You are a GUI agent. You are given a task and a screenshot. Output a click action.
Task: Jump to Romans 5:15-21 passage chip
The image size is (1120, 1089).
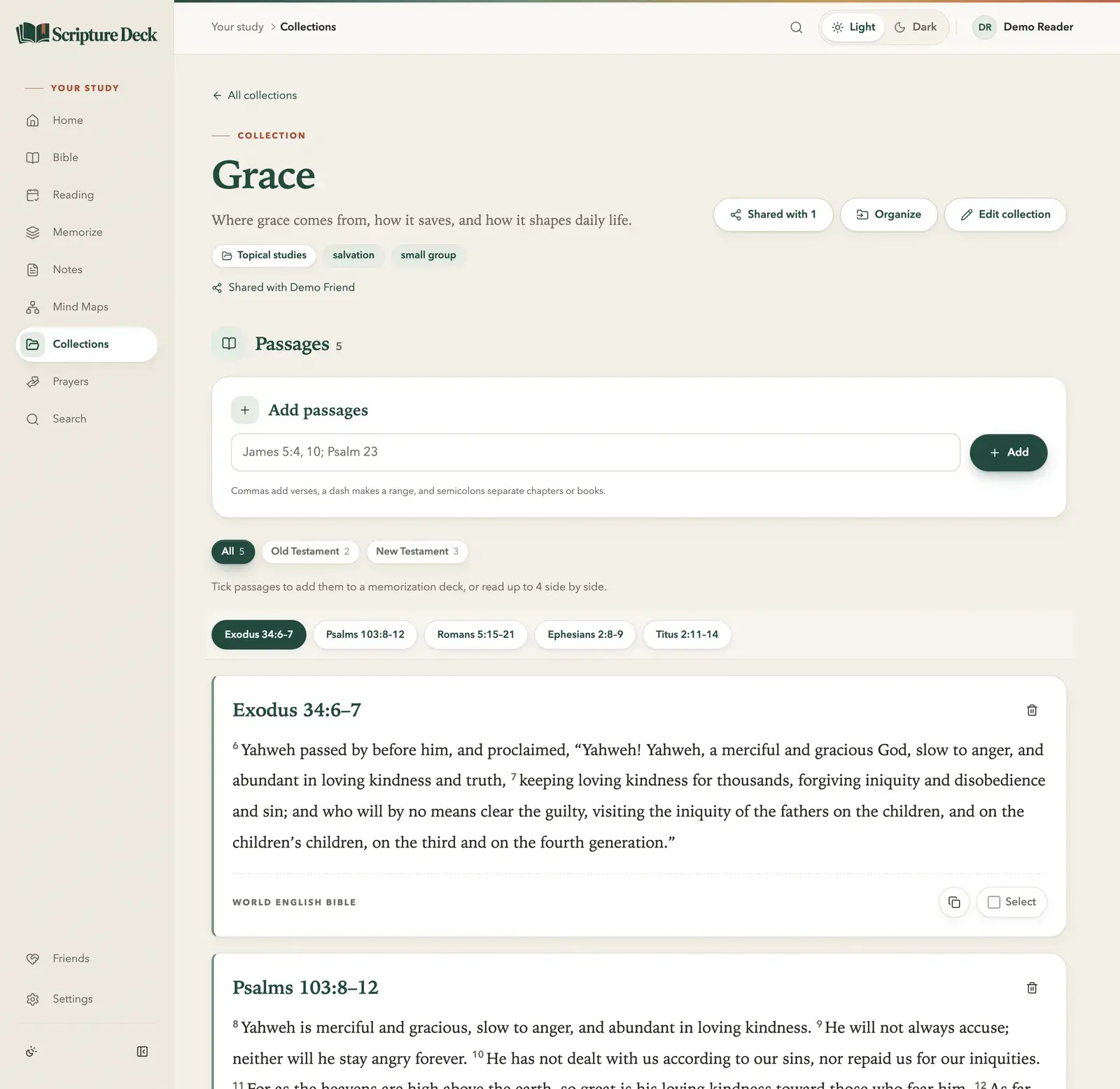[x=476, y=635]
